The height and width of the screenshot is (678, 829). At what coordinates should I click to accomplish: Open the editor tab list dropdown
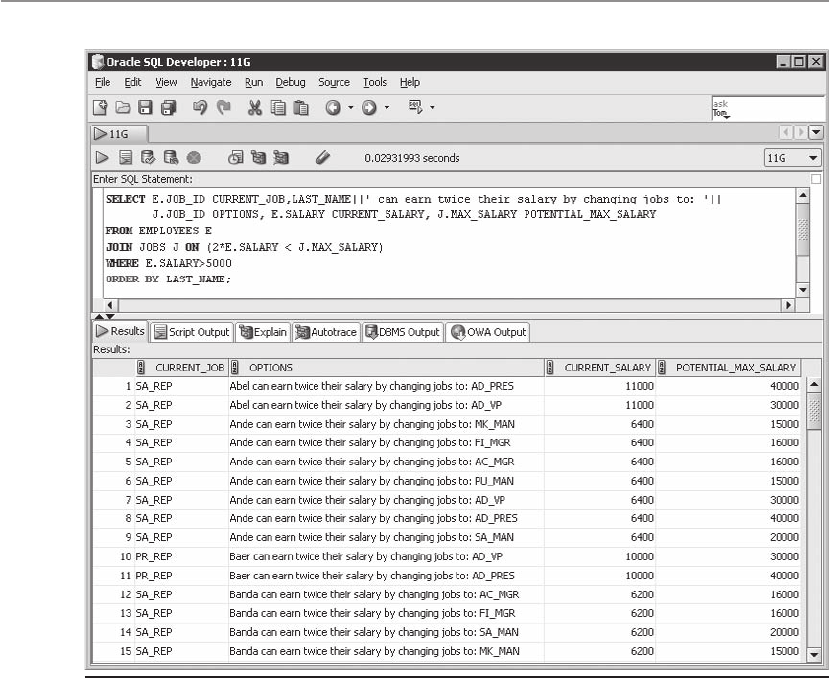pos(816,132)
